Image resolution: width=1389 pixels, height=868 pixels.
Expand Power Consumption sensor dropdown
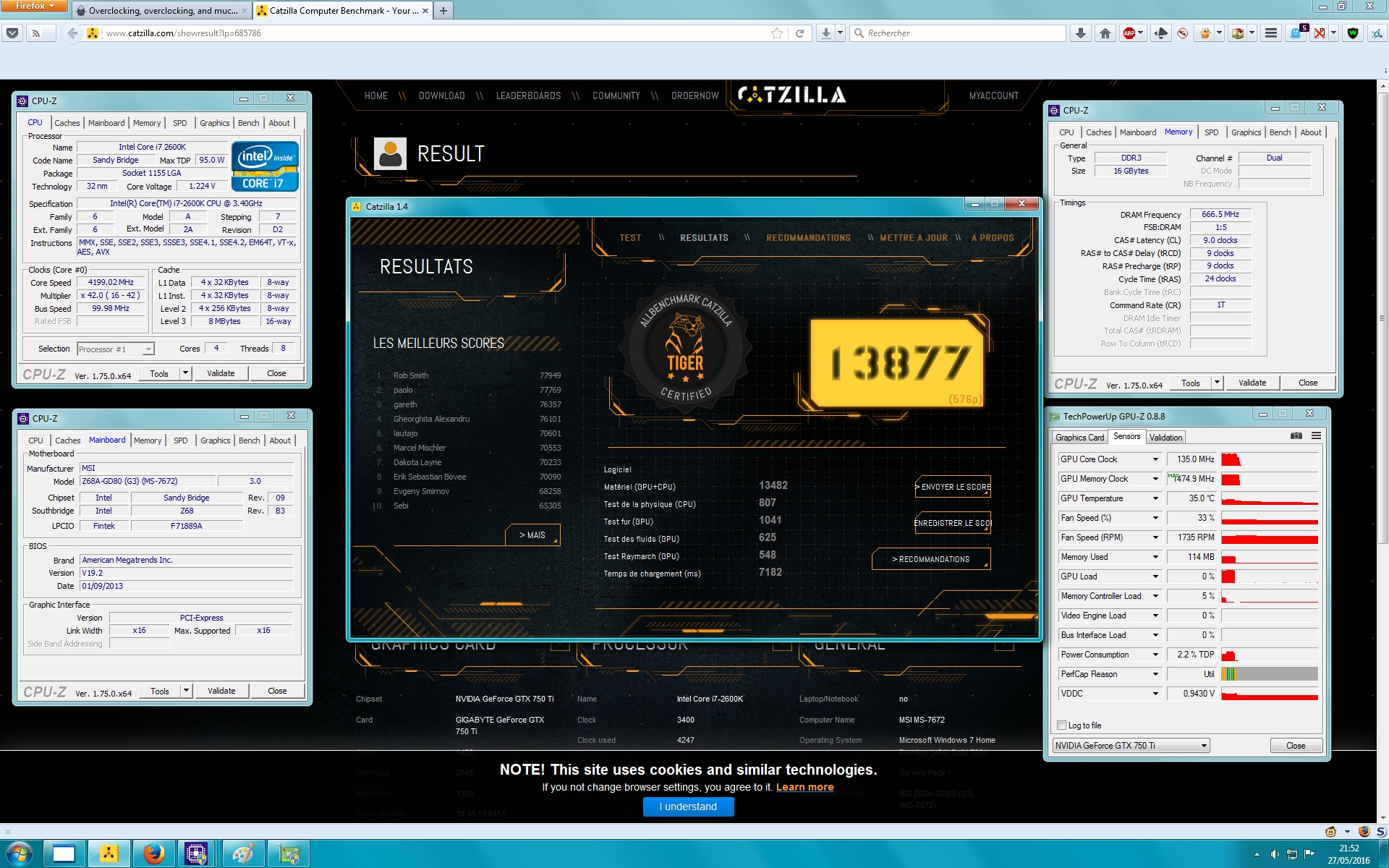pos(1155,655)
